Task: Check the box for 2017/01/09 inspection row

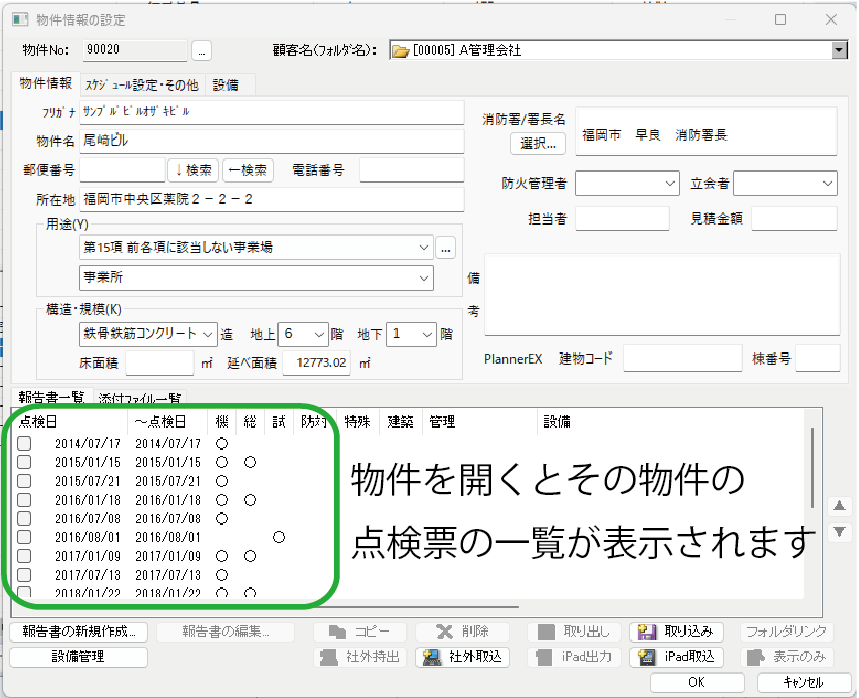Action: tap(24, 555)
